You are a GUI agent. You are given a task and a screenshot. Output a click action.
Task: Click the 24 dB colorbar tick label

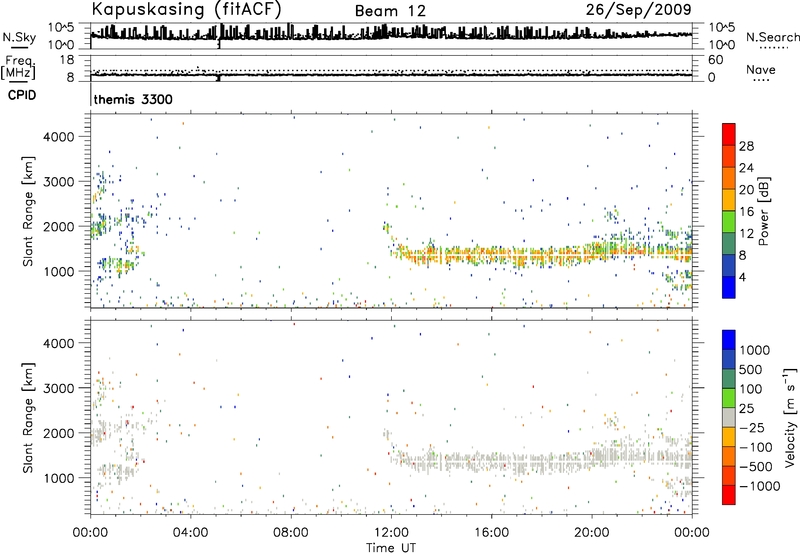746,168
